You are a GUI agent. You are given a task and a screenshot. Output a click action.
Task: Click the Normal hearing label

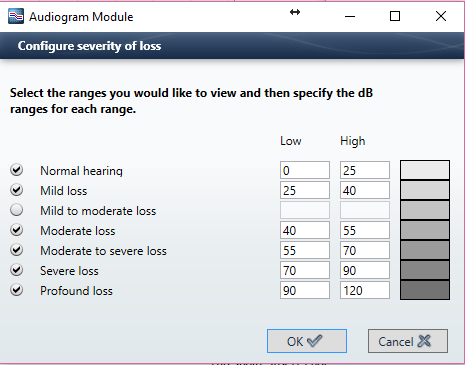pos(81,171)
